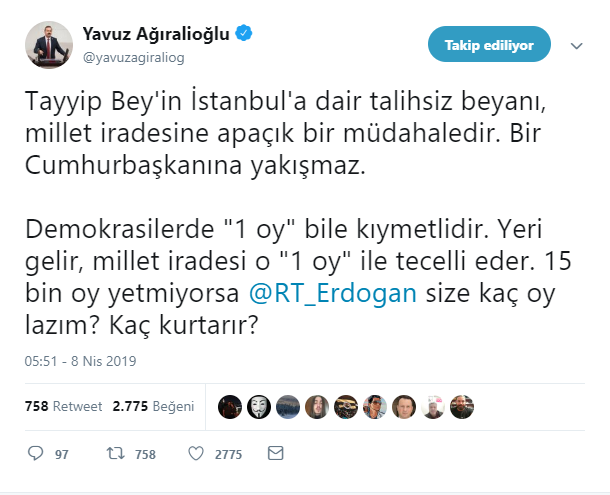This screenshot has width=610, height=495.
Task: Click the blue verified badge
Action: click(244, 33)
